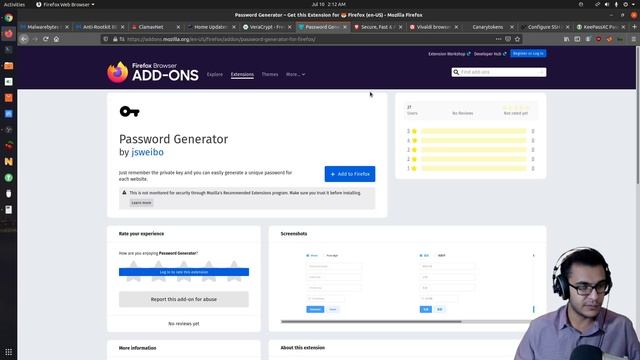Open the yellow N app in dock
Image resolution: width=640 pixels, height=360 pixels.
pyautogui.click(x=9, y=162)
